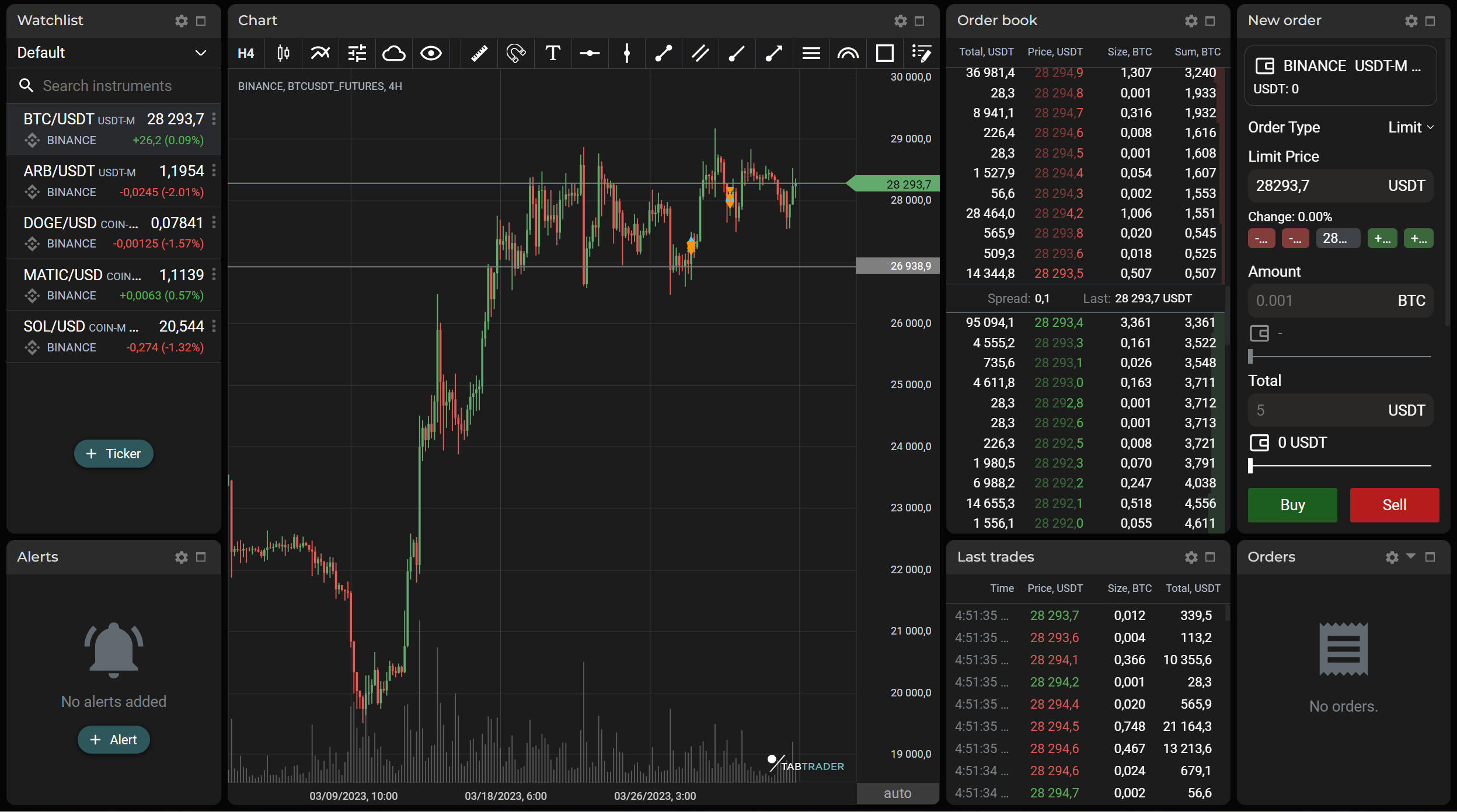Select the Fibonacci levels tool
This screenshot has height=812, width=1457.
tap(811, 54)
